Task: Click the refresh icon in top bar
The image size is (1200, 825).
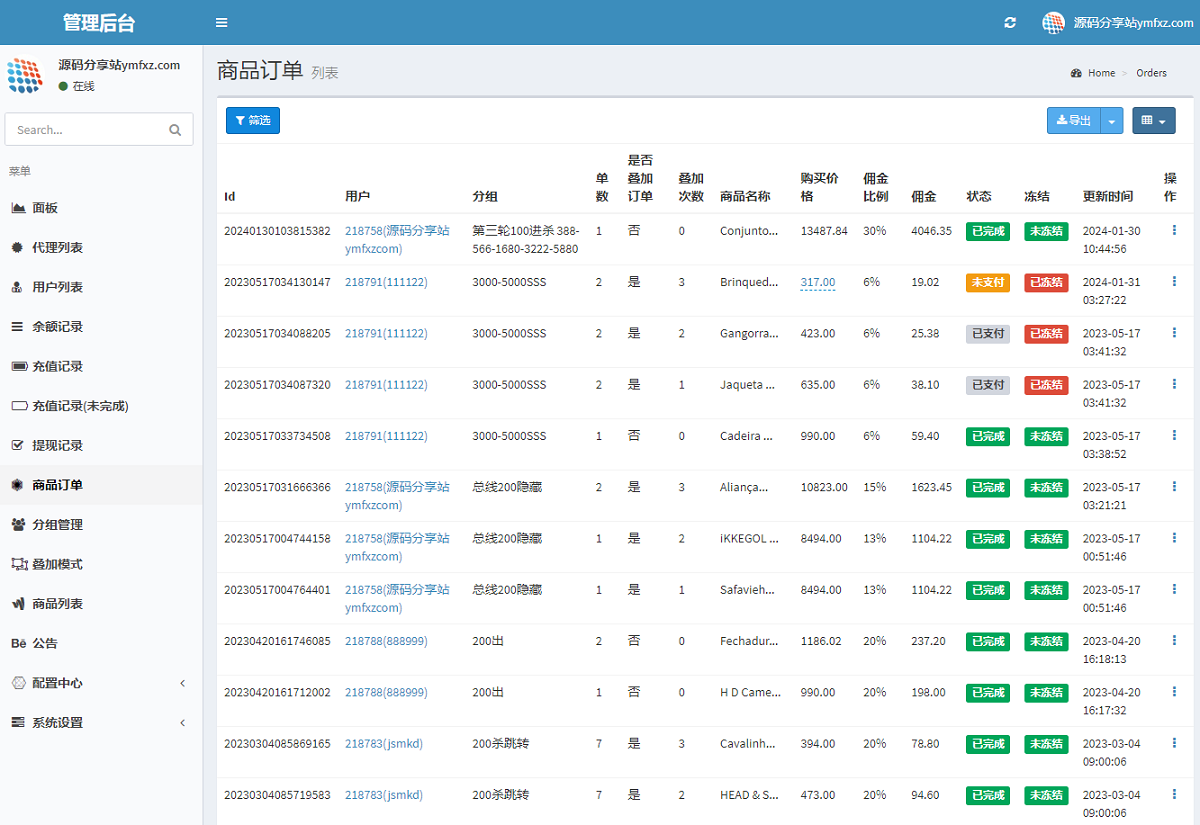Action: click(1010, 23)
